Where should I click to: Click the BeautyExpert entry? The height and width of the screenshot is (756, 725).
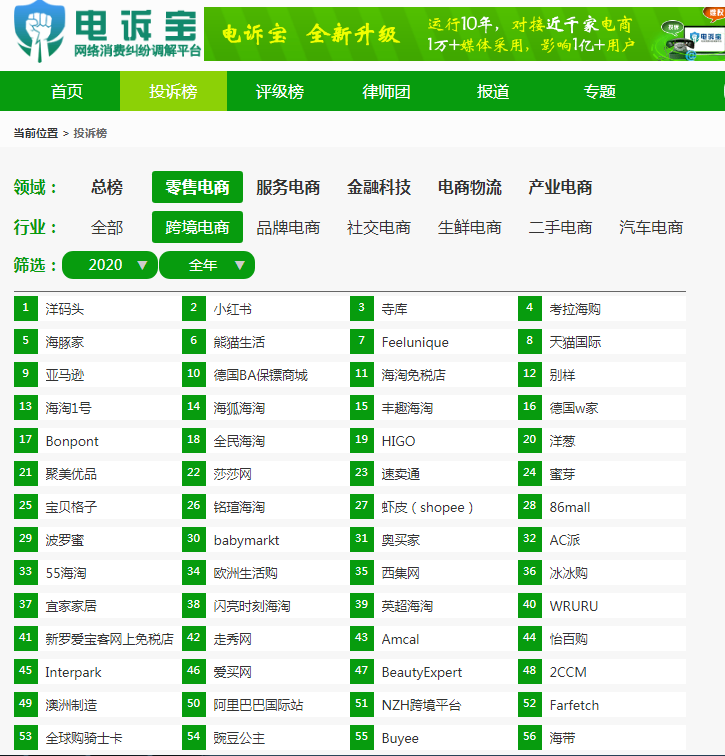(422, 672)
